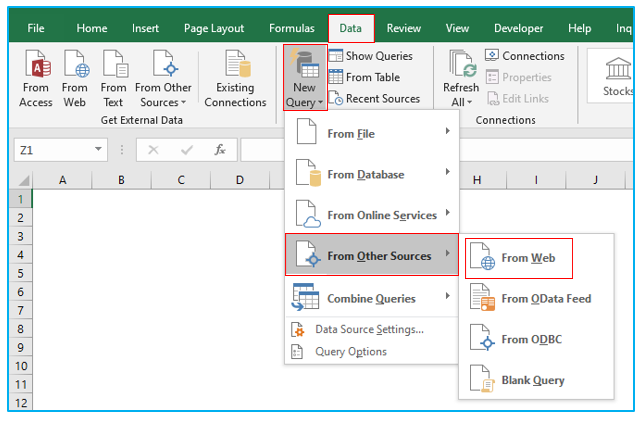
Task: Select column D header
Action: [x=240, y=180]
